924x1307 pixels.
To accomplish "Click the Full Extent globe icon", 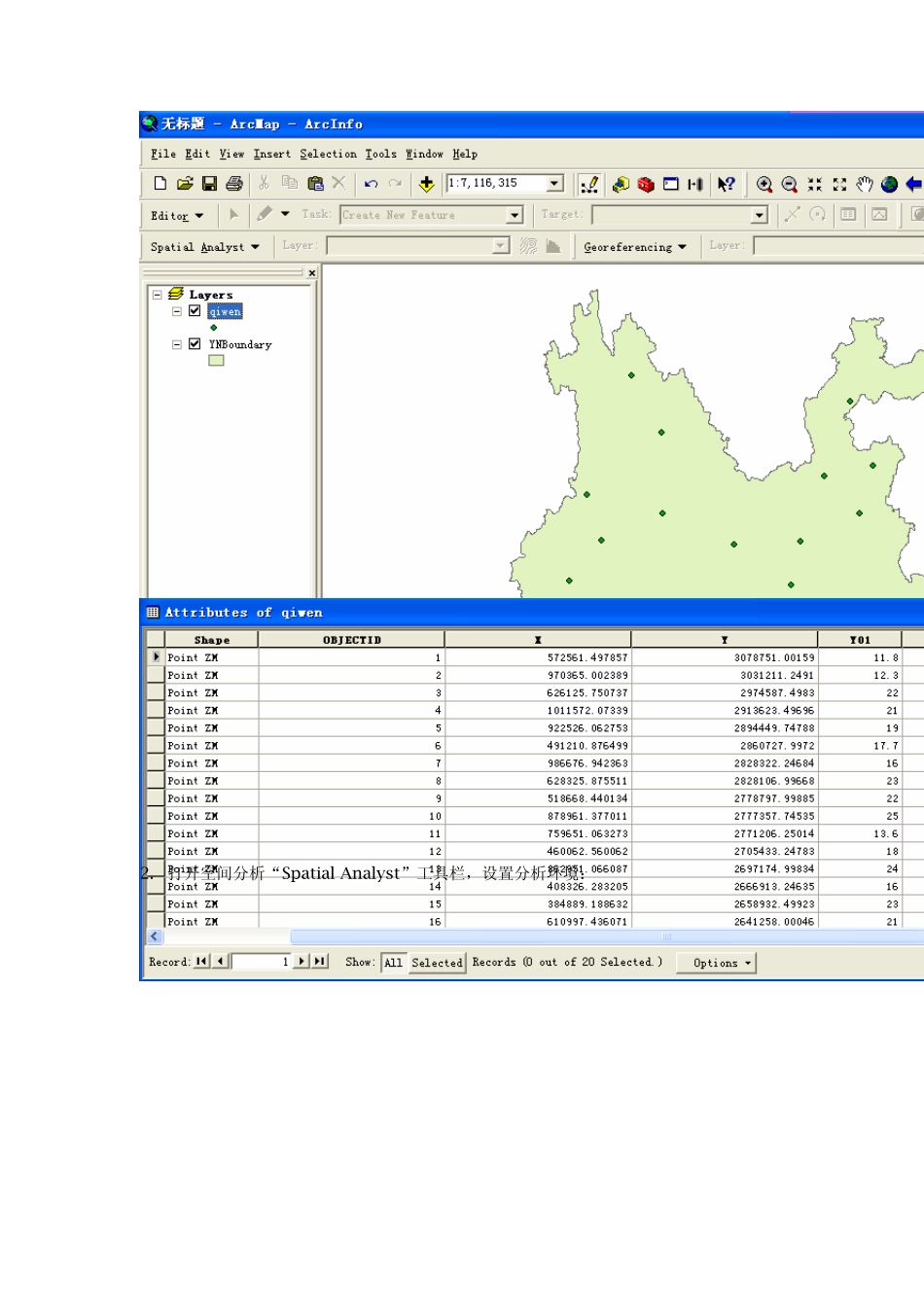I will tap(889, 184).
